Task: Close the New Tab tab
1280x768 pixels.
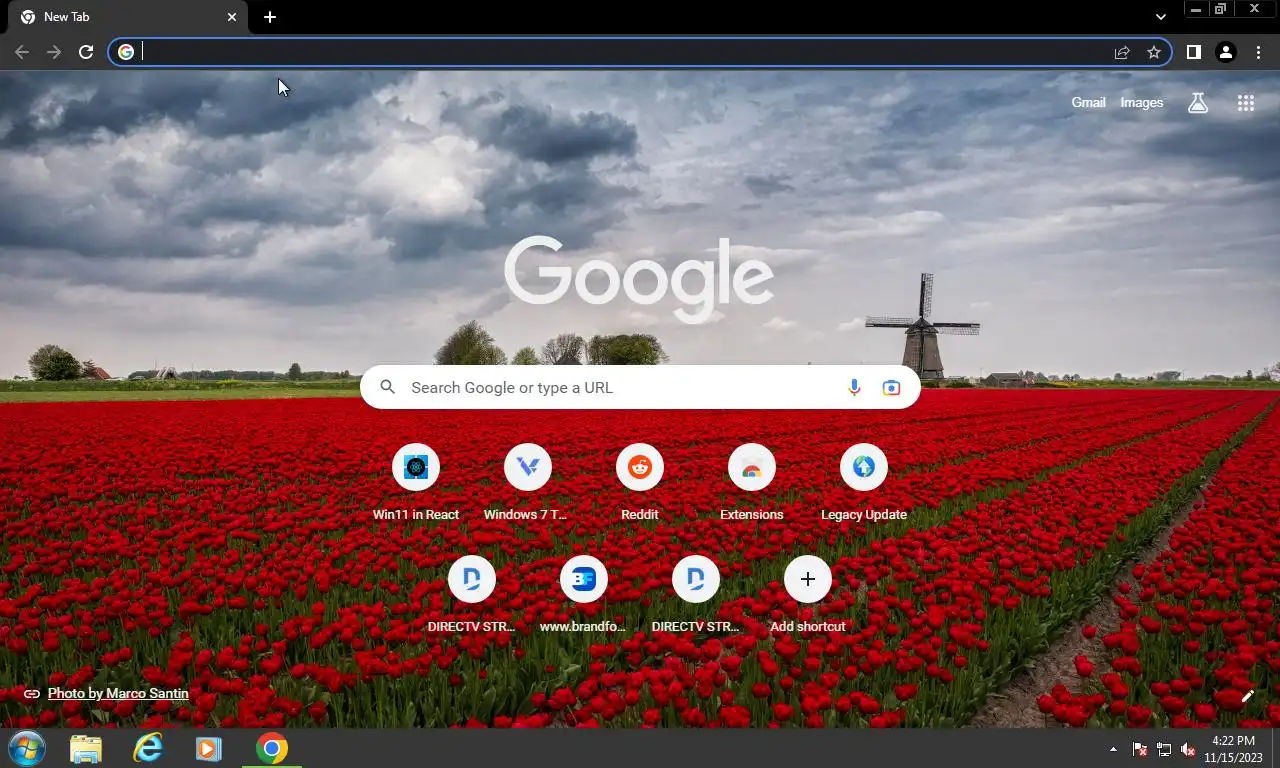Action: (232, 17)
